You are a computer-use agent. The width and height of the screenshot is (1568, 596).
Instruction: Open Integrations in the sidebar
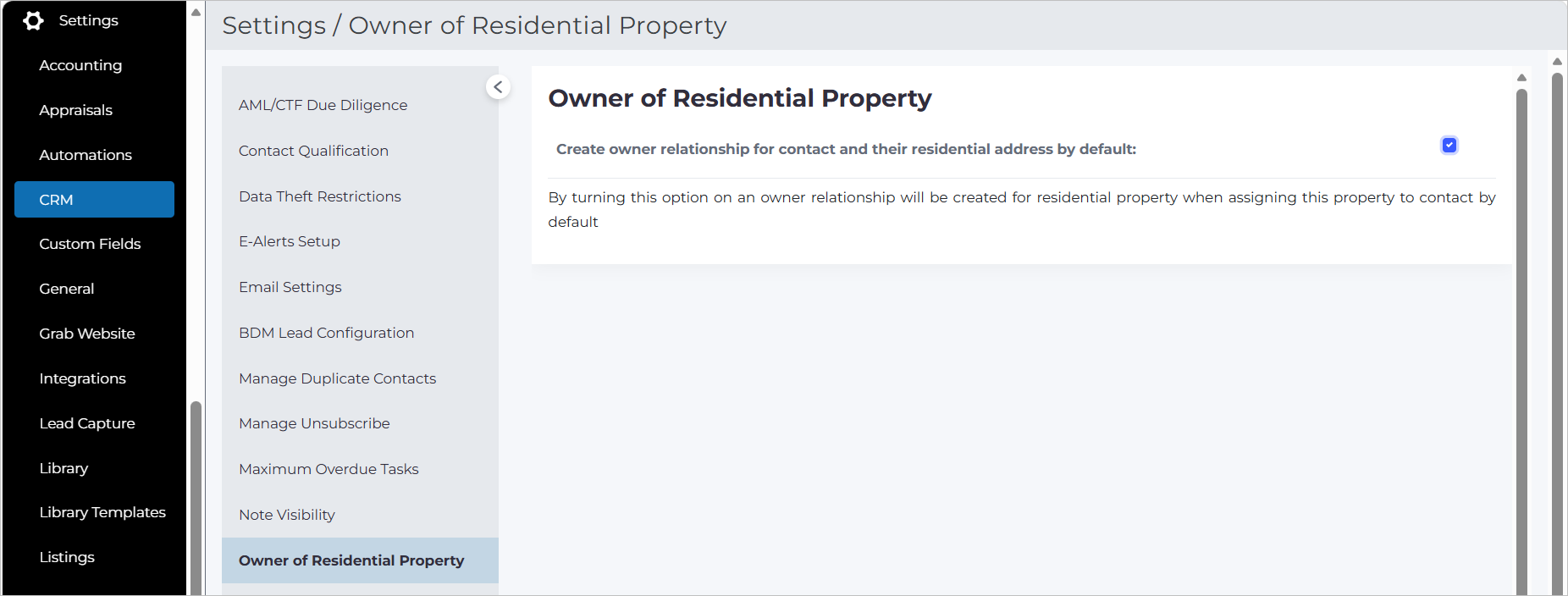pyautogui.click(x=82, y=378)
